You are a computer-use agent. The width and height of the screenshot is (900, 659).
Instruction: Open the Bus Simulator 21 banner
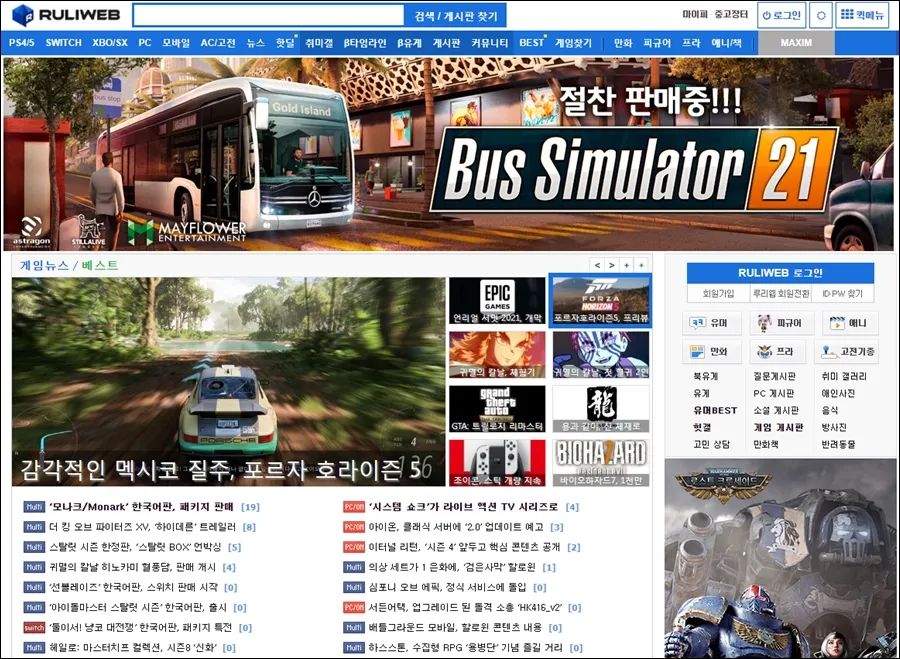coord(448,154)
